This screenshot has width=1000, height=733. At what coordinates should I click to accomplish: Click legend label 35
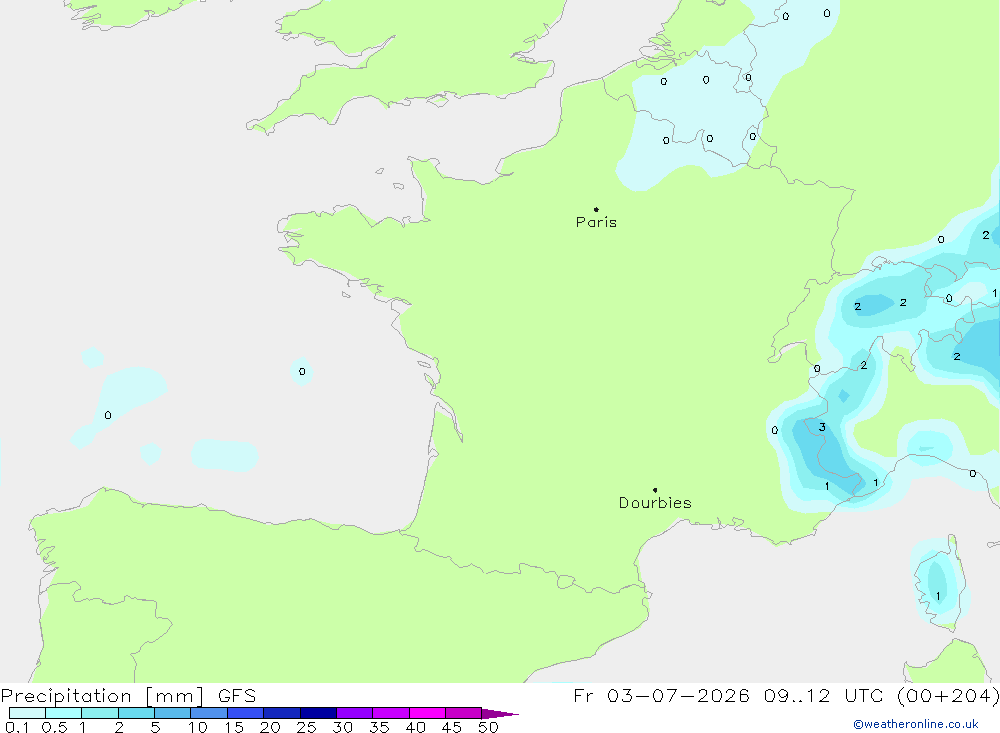click(x=379, y=727)
